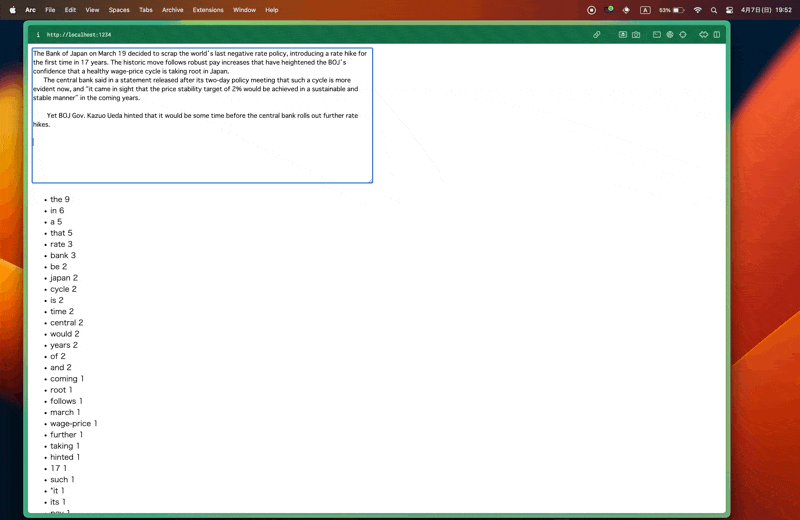Screen dimensions: 800x520
Task: Click the 'of 2' list item
Action: 58,356
